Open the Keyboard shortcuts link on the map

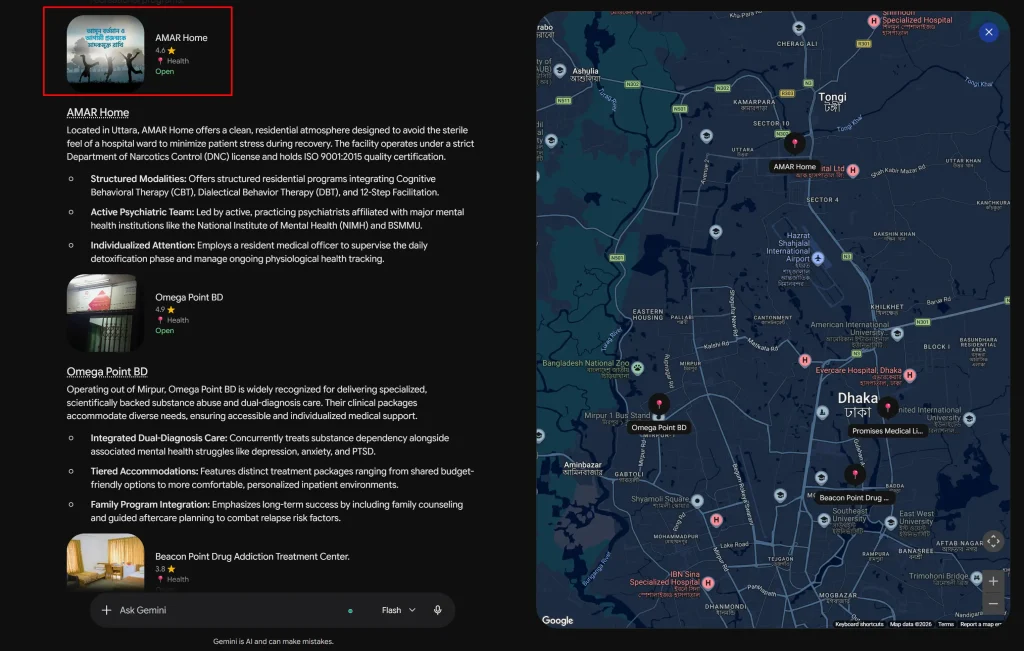859,624
